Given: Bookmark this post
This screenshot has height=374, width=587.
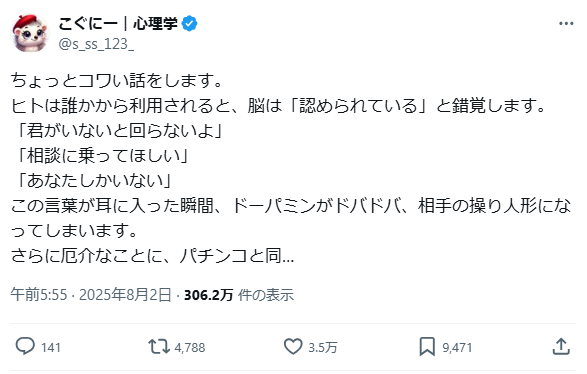Looking at the screenshot, I should (427, 346).
